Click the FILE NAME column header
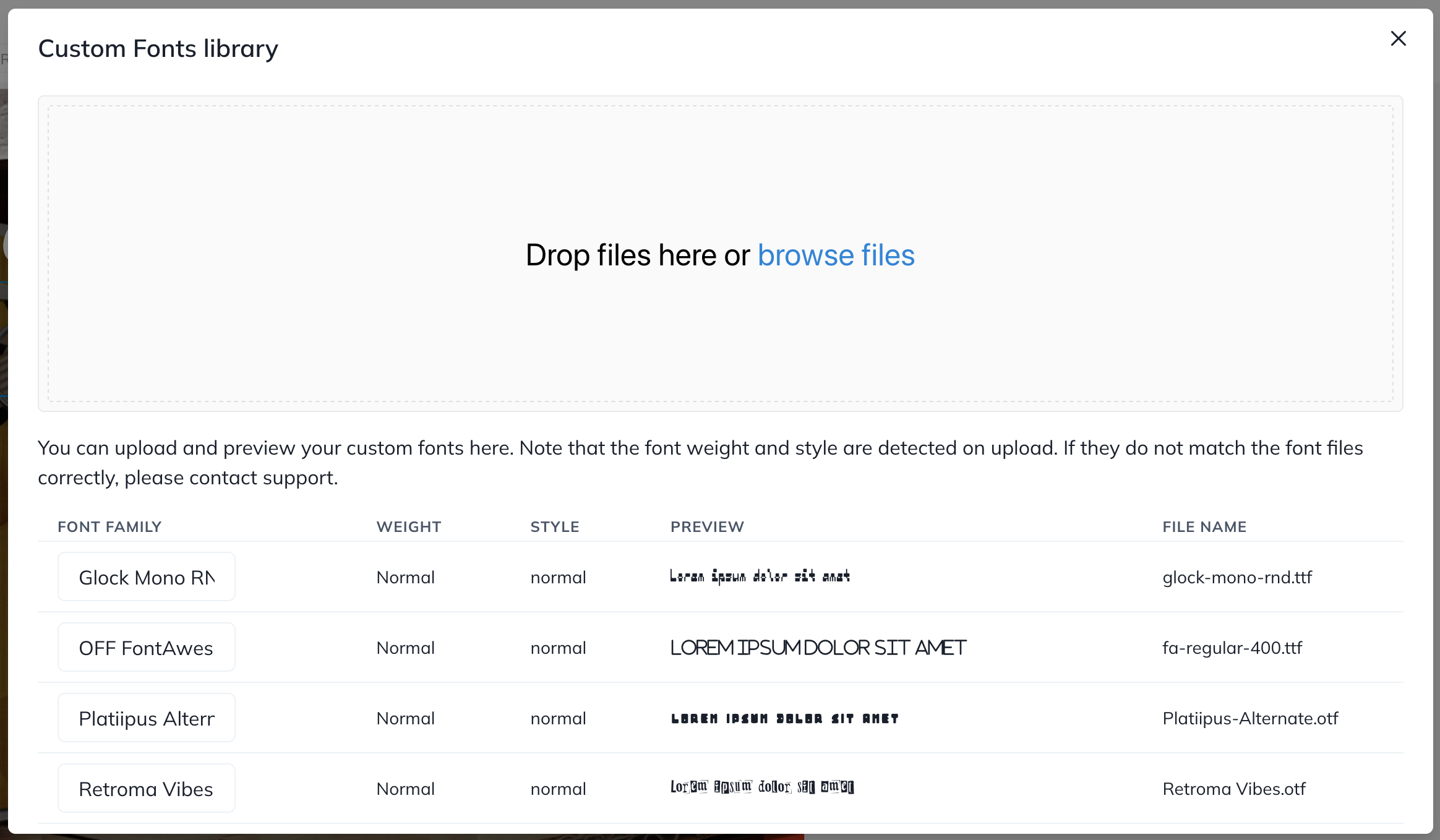This screenshot has height=840, width=1440. (1204, 527)
